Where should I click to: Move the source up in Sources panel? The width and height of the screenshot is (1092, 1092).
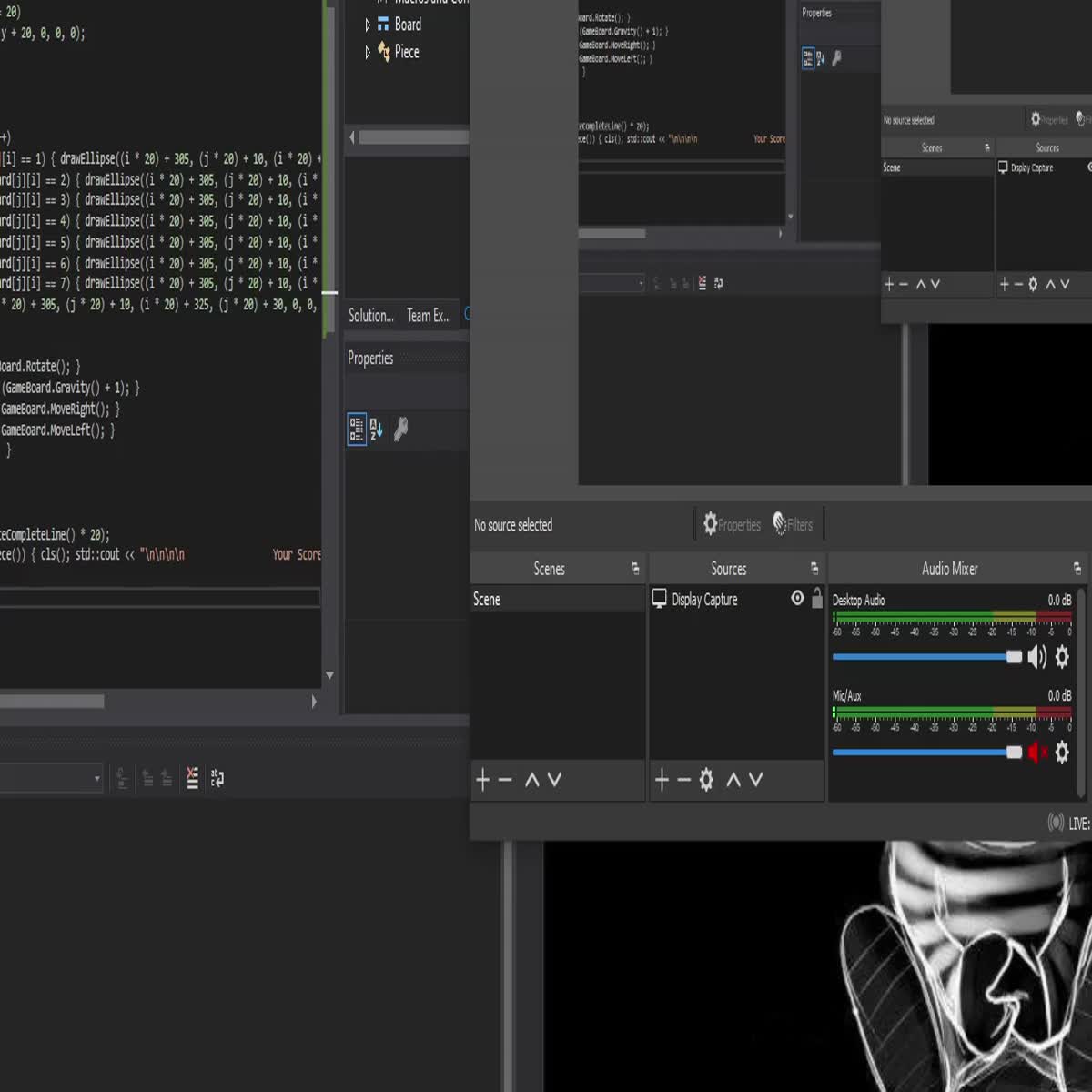[733, 779]
